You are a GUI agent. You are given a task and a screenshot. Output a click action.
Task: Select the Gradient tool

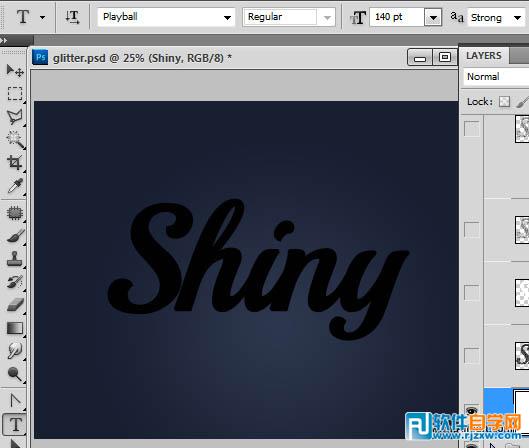click(15, 328)
